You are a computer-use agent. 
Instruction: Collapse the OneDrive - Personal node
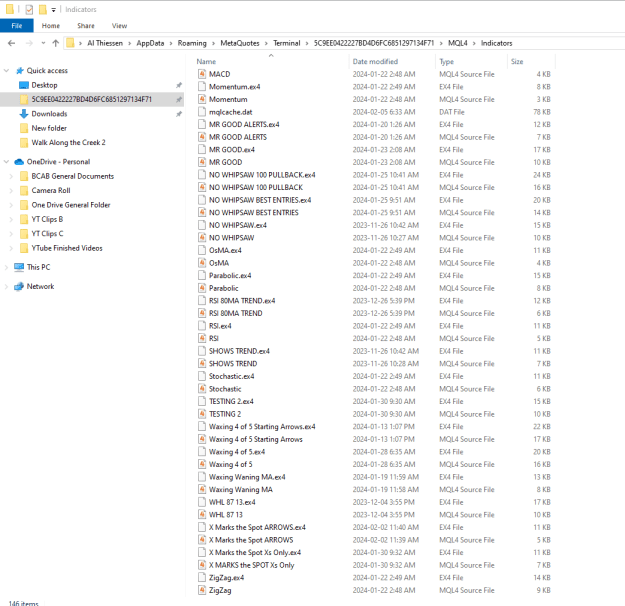(6, 161)
